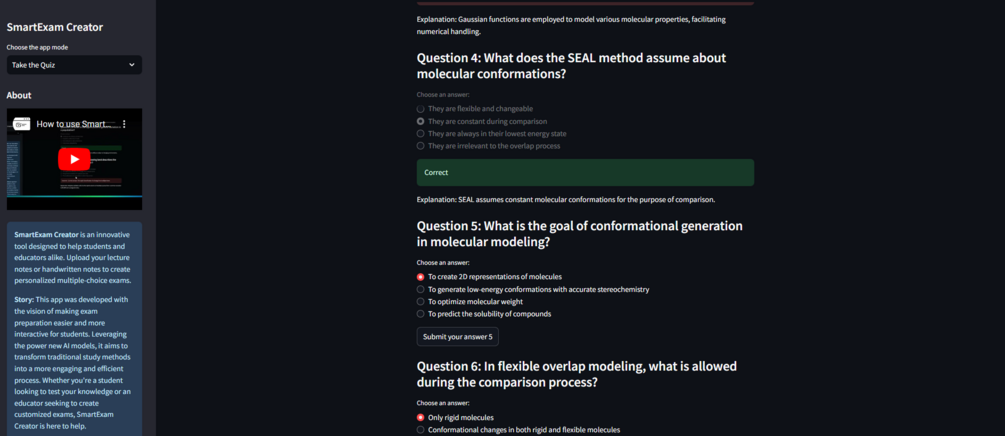Click "They are flexible and changeable" option
Viewport: 1005px width, 436px height.
tap(421, 109)
